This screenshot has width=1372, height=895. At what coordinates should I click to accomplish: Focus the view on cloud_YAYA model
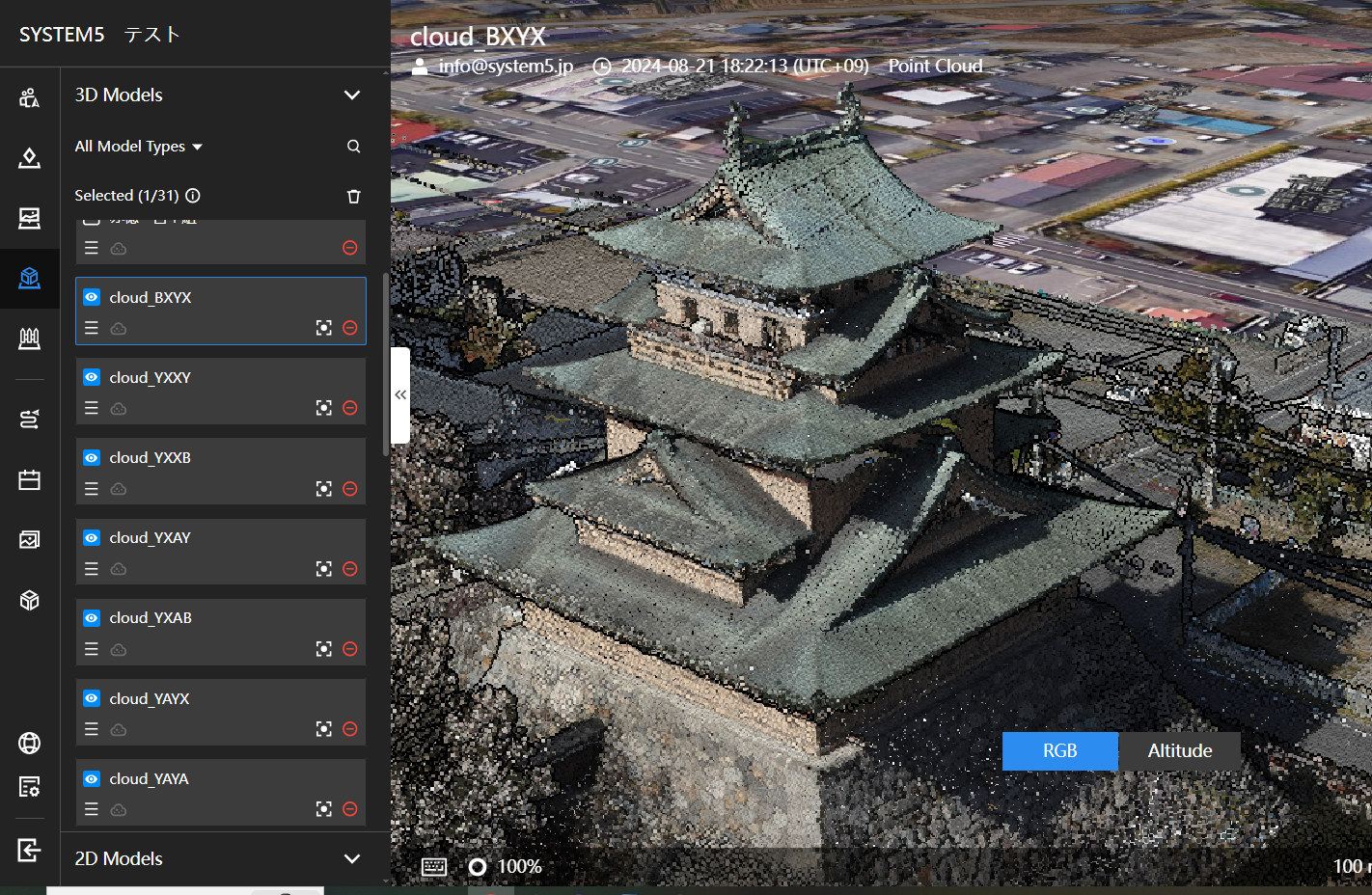[324, 809]
